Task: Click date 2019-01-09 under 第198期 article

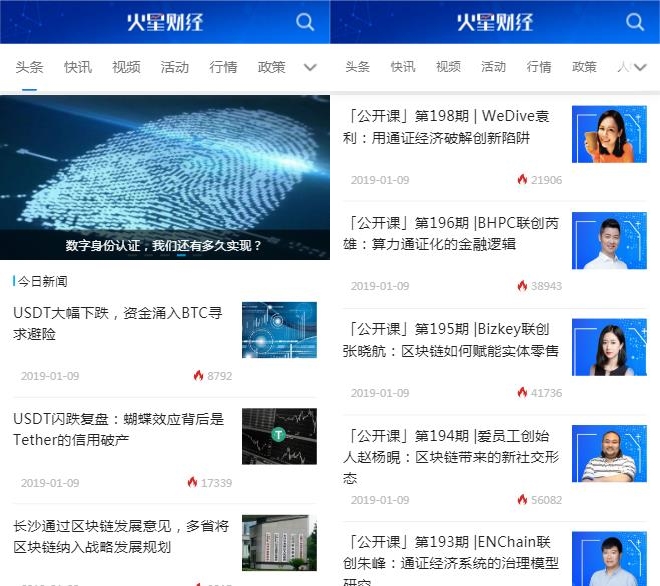Action: click(380, 180)
